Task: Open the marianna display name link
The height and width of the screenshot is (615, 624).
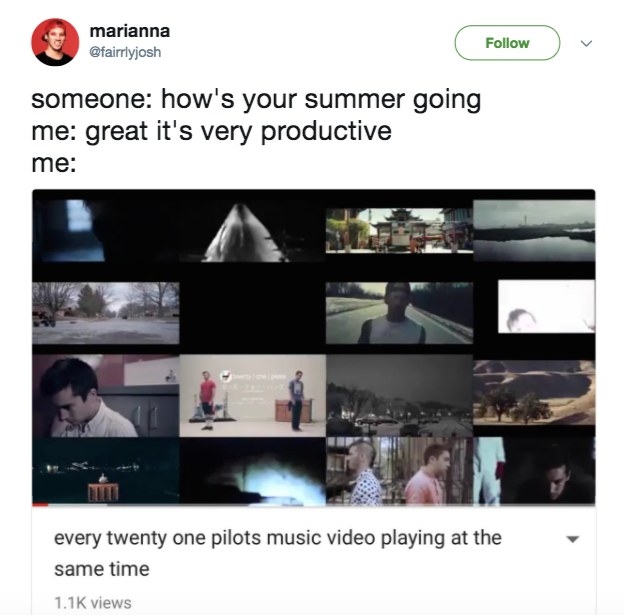Action: [130, 31]
